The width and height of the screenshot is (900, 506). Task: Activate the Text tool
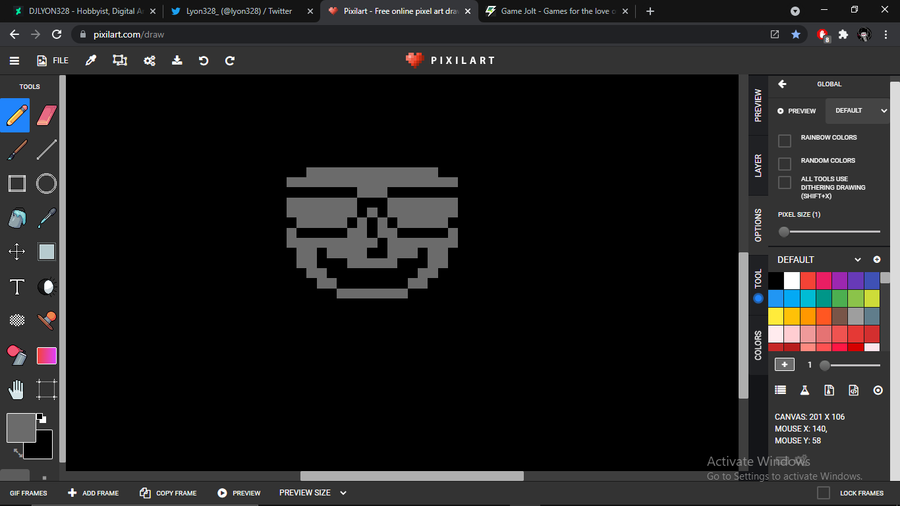(17, 286)
